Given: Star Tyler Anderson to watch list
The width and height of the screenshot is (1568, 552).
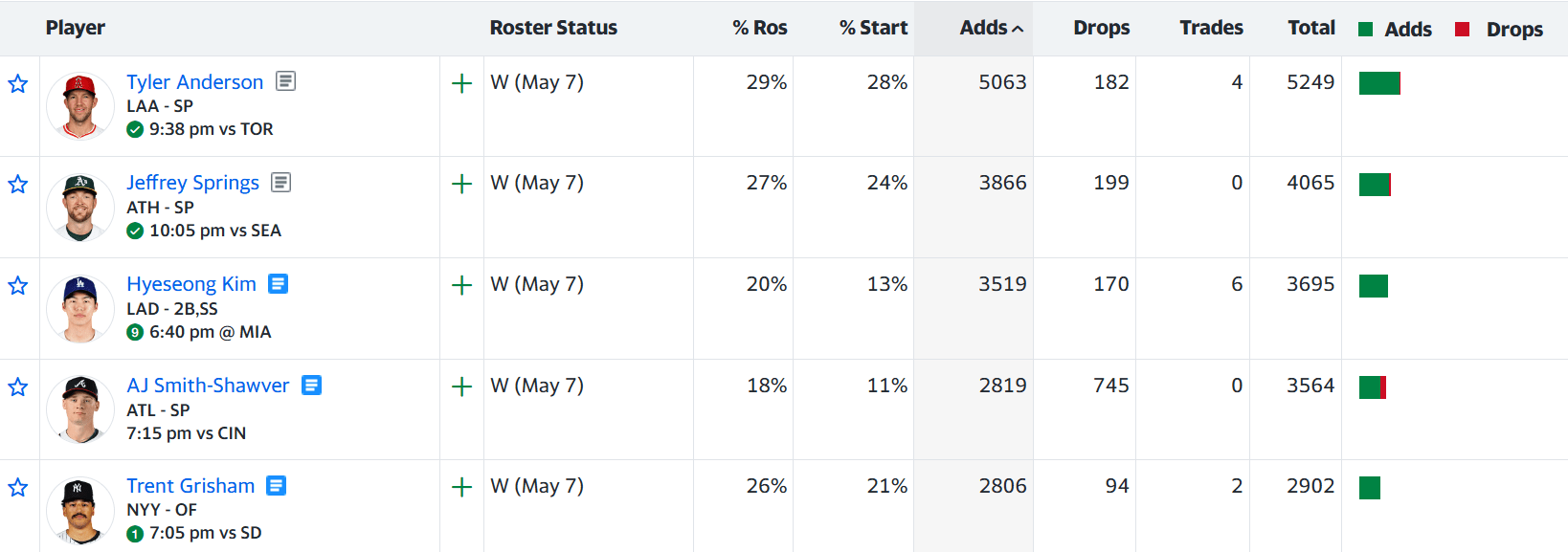Looking at the screenshot, I should (17, 84).
